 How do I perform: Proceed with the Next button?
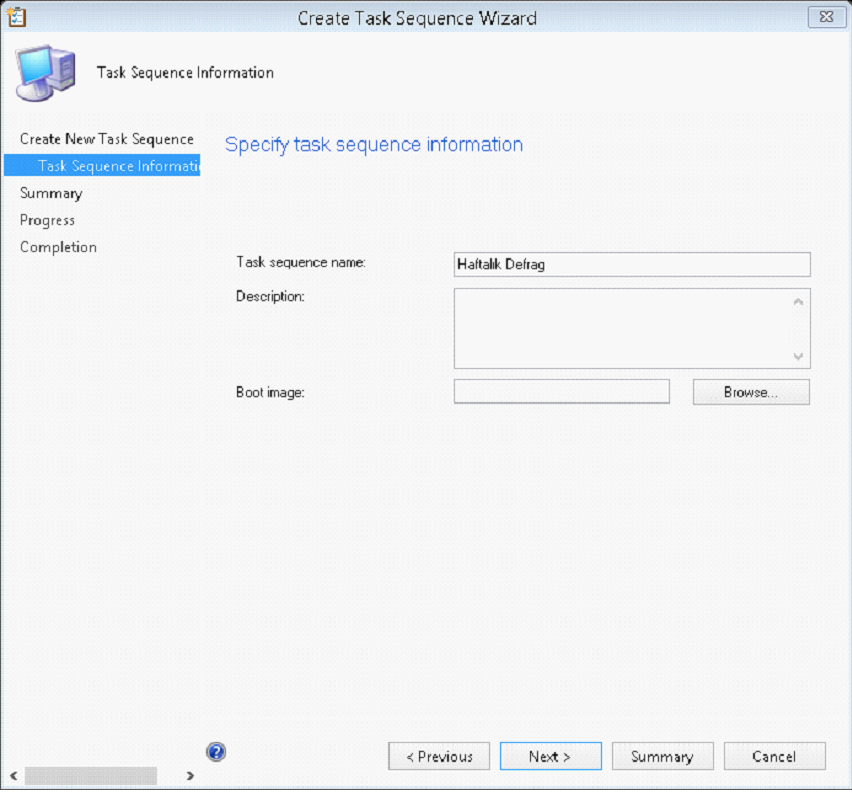[550, 756]
